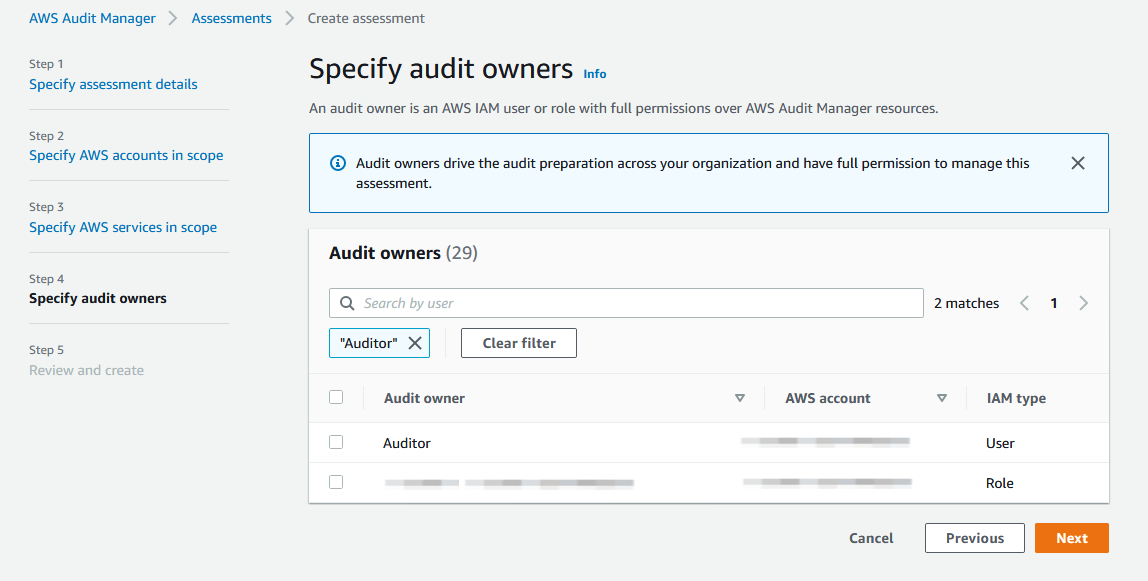Go to the previous results page
This screenshot has height=581, width=1148.
click(1024, 303)
